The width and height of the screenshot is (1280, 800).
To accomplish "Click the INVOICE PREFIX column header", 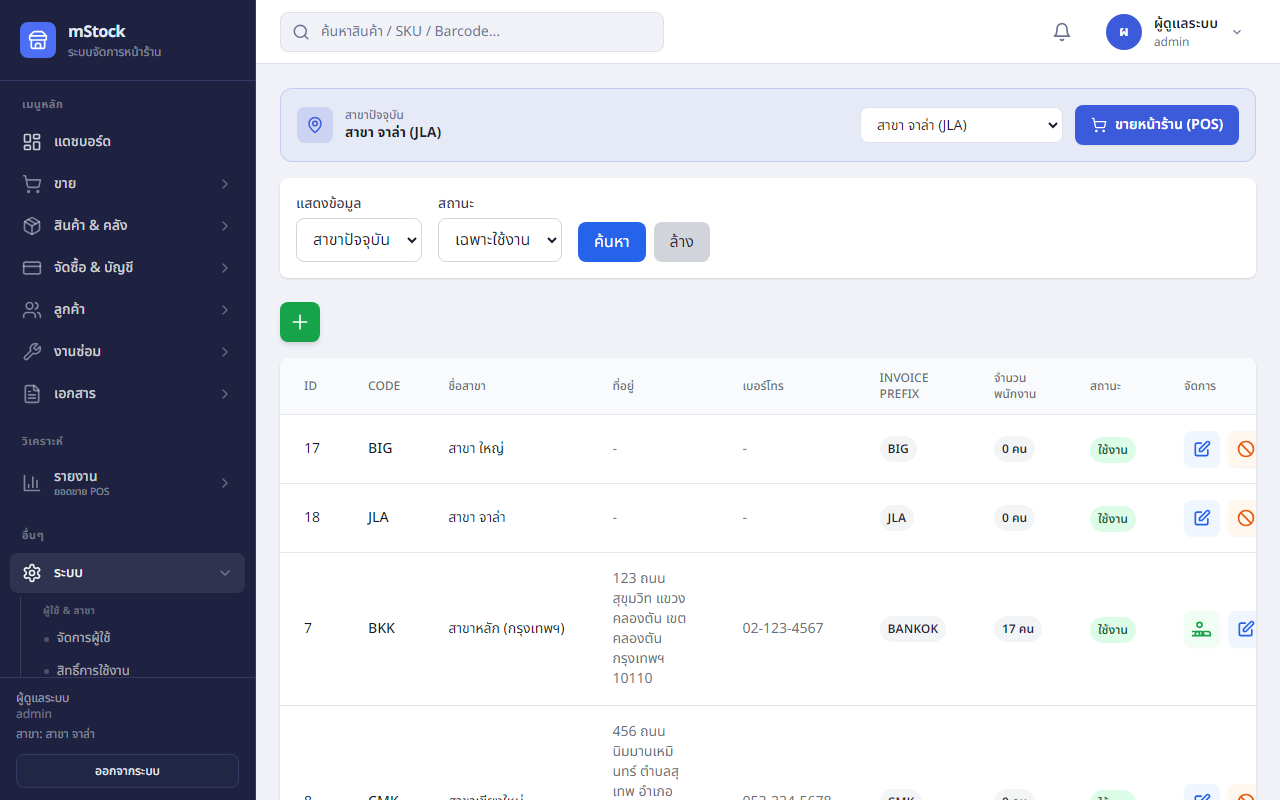I will tap(904, 386).
